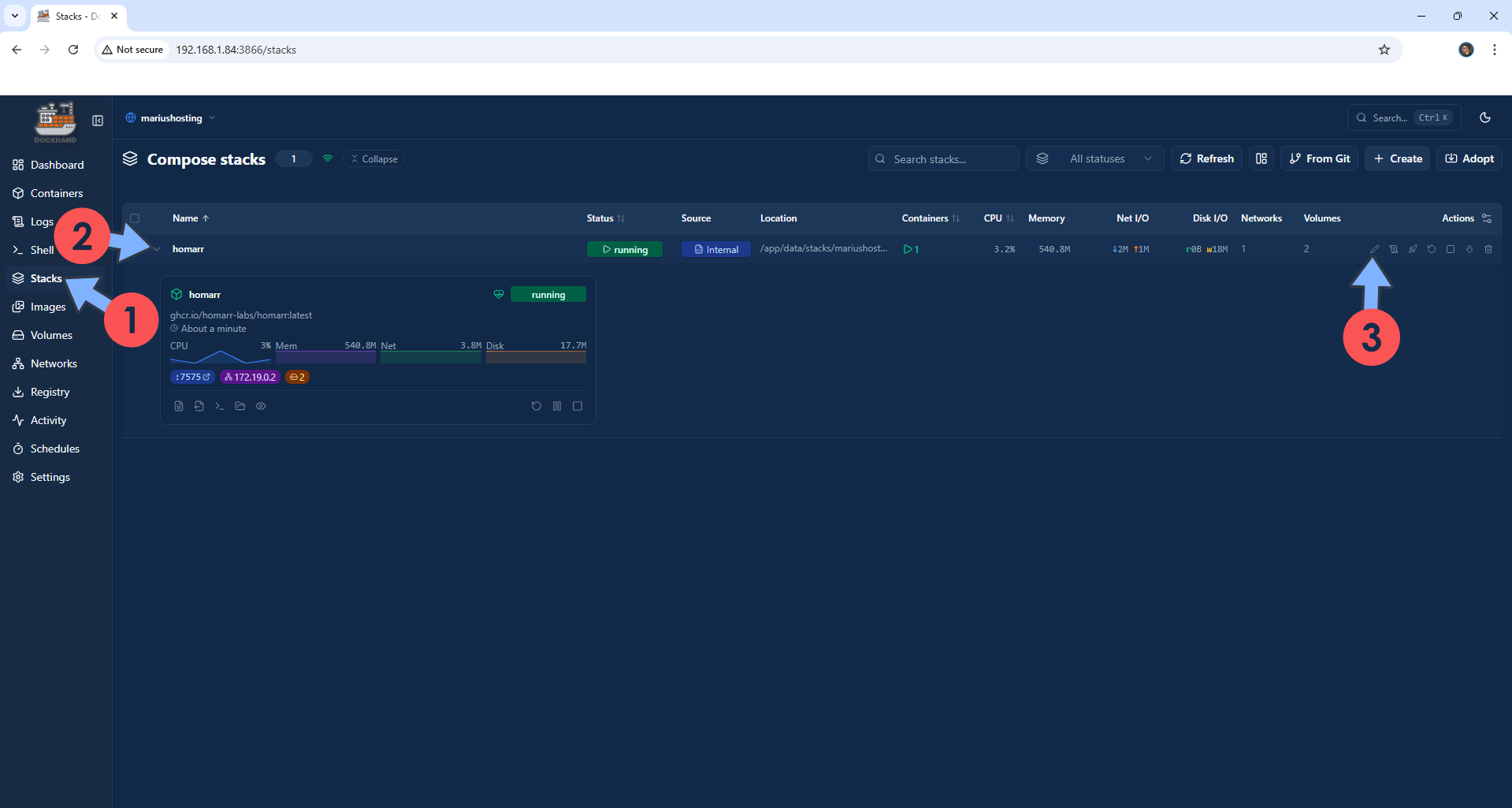This screenshot has height=808, width=1512.
Task: Open the mariushosting environment dropdown
Action: coord(171,118)
